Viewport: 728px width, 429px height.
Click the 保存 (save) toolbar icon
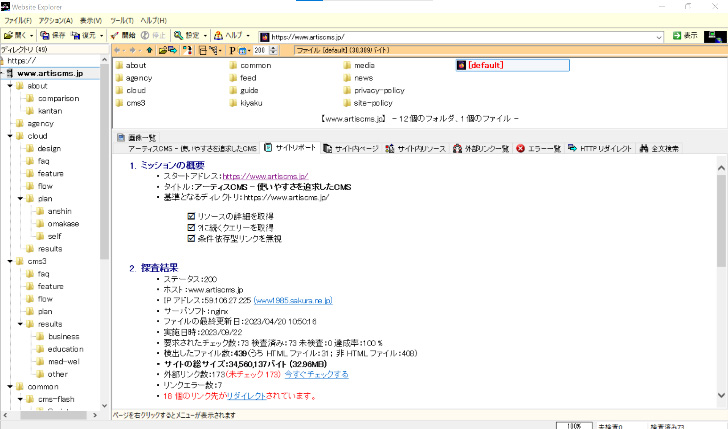tap(45, 35)
